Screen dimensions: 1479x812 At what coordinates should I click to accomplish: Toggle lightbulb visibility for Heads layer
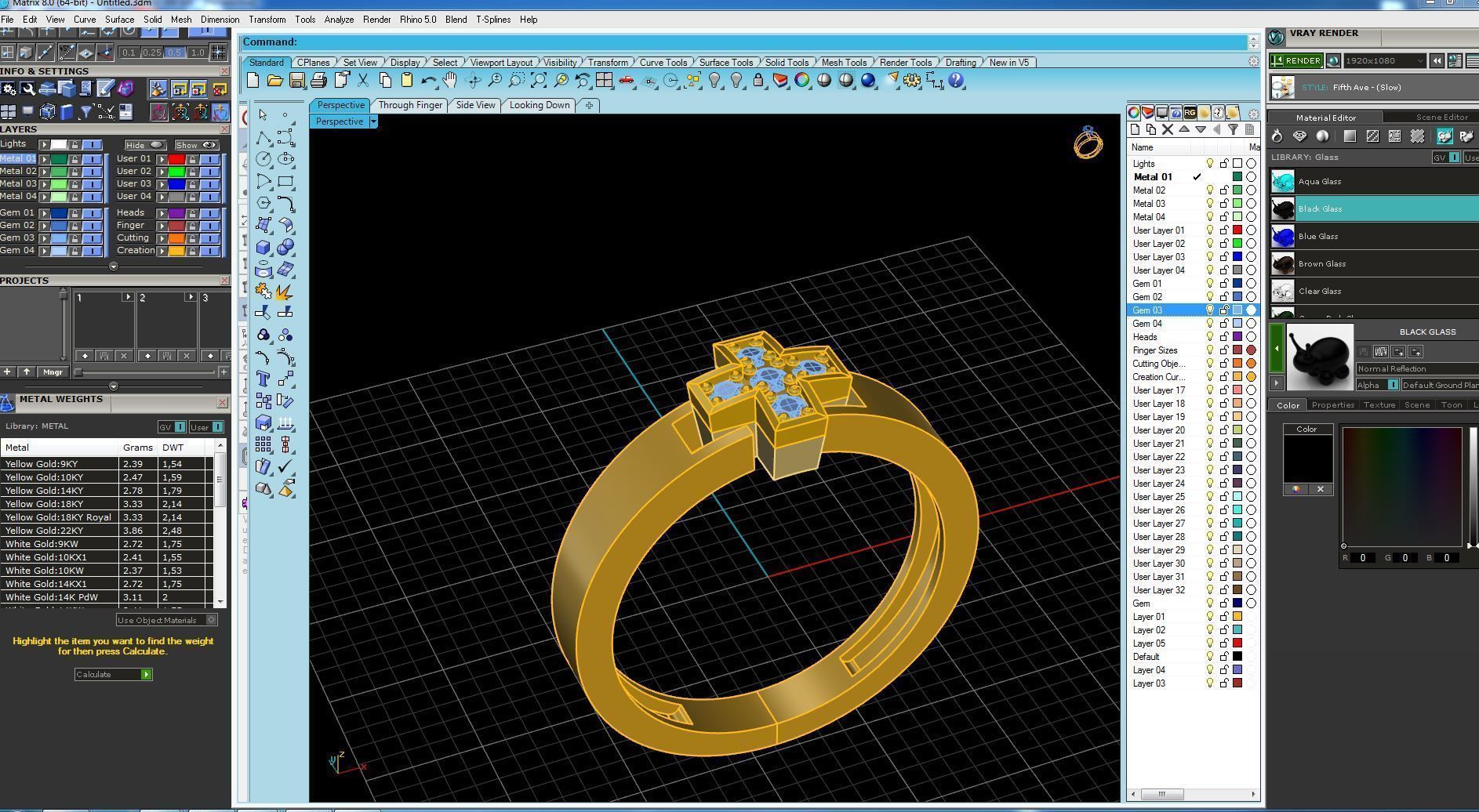tap(1210, 336)
